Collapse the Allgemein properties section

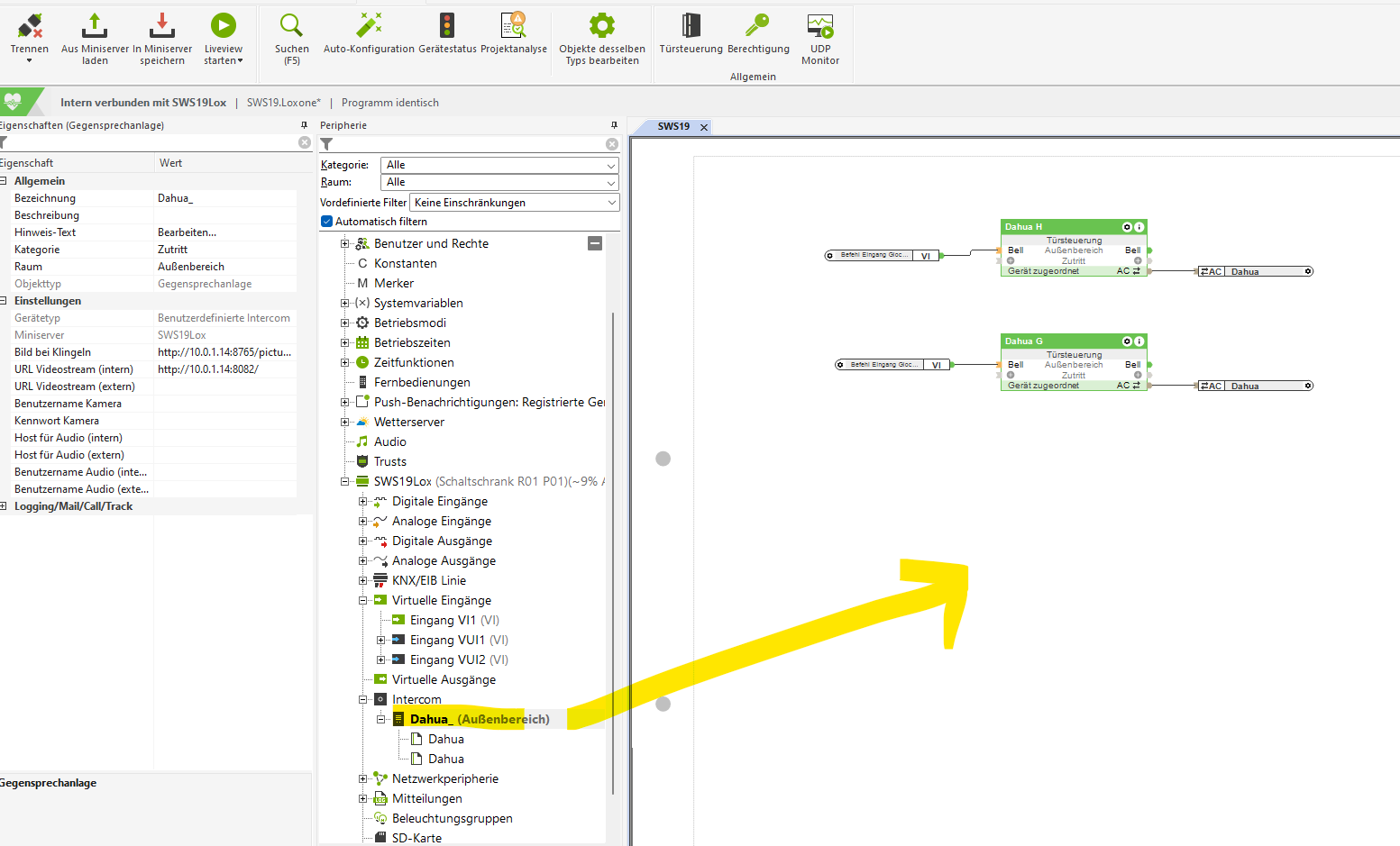[x=4, y=181]
